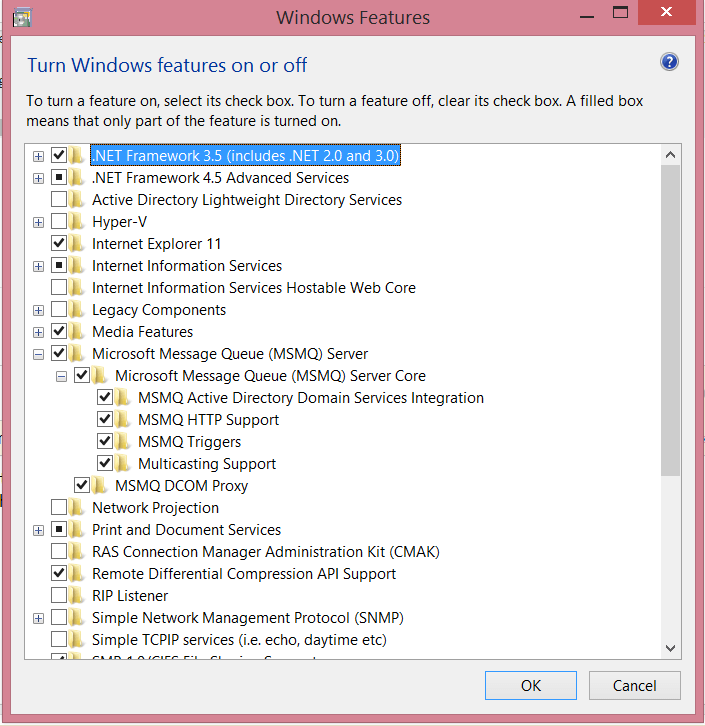Click folder icon beside MSMQ Triggers
Screen dimensions: 705x726
[122, 441]
